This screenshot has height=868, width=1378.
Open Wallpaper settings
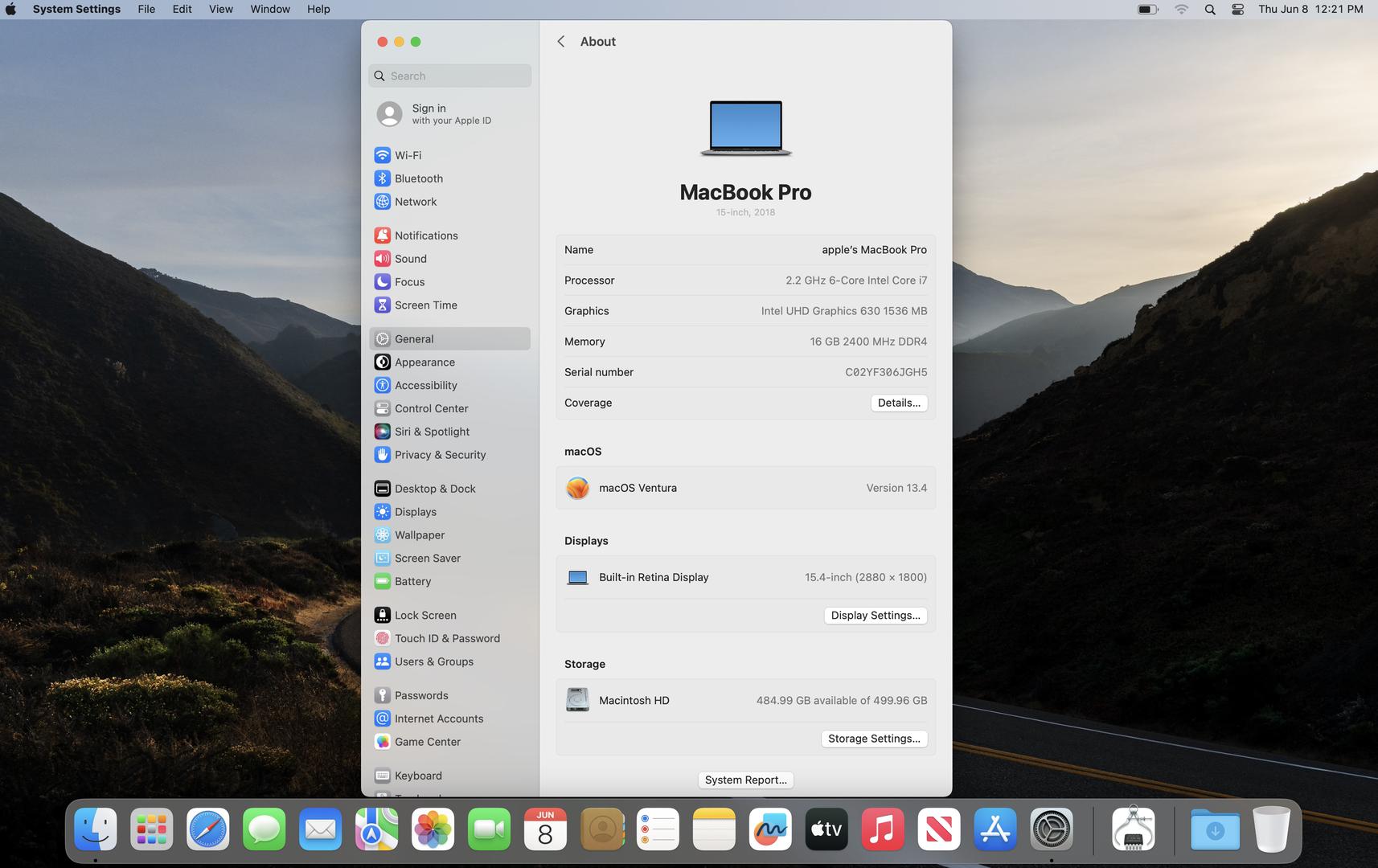click(449, 535)
